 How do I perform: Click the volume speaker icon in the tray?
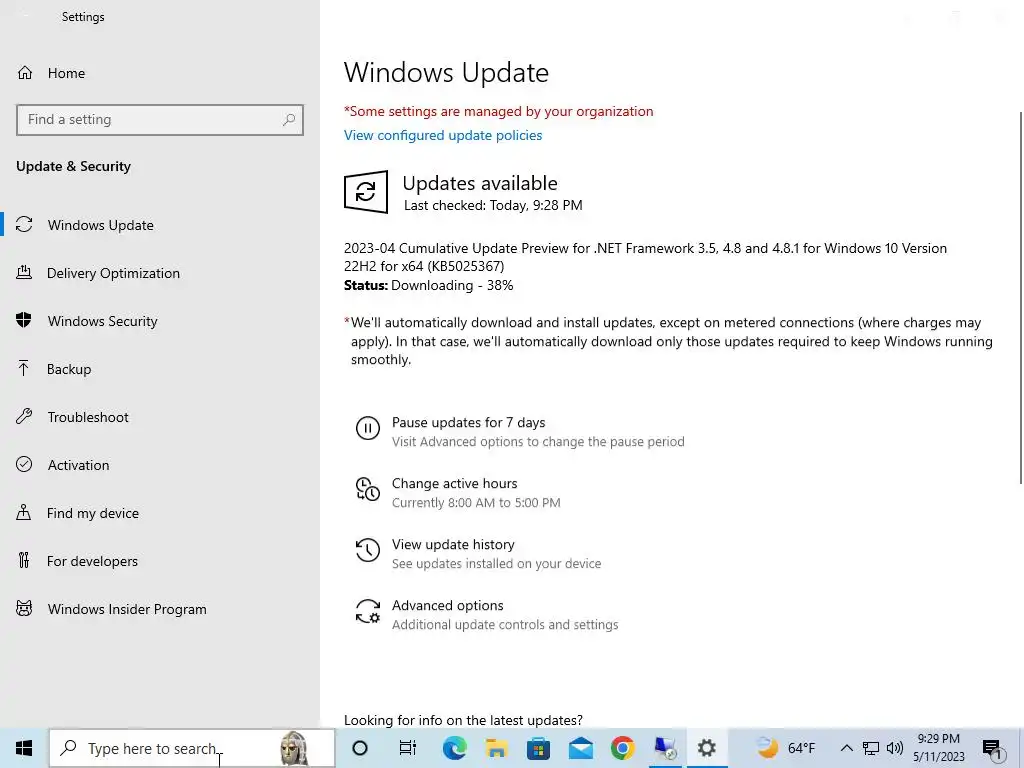895,748
